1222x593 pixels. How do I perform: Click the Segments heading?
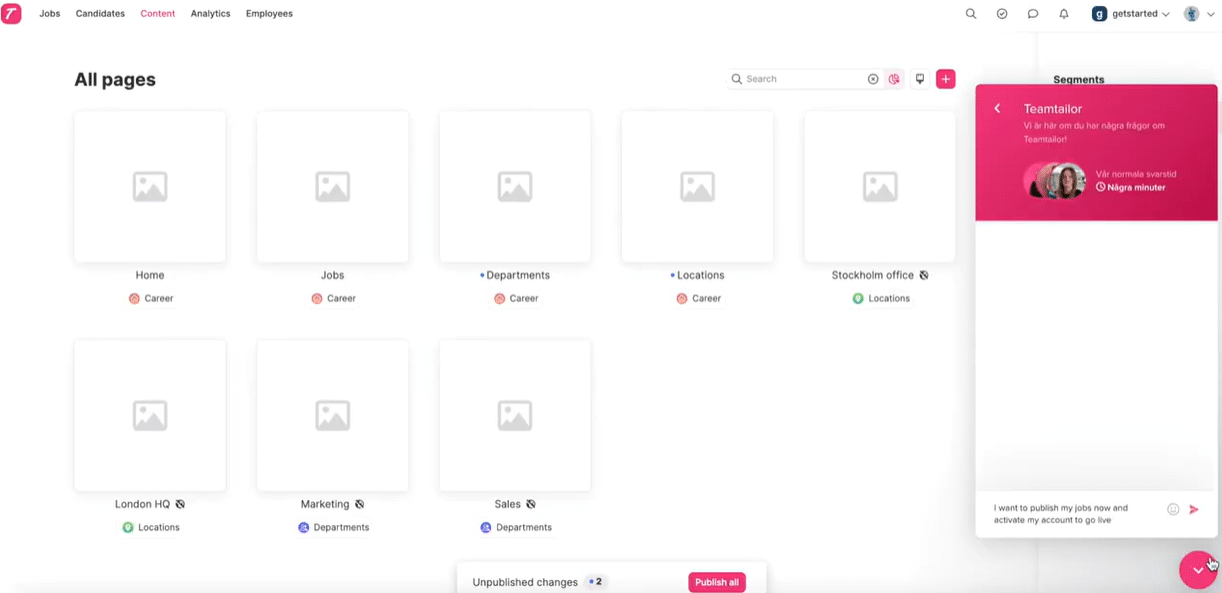point(1079,79)
